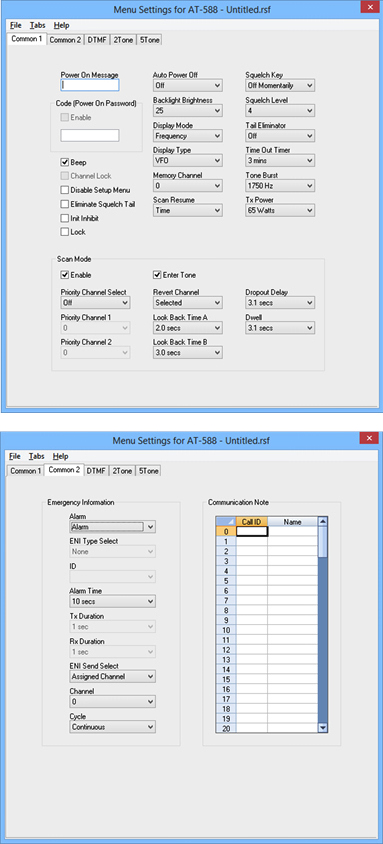Open Help menu in bottom window
Viewport: 383px width, 844px height.
pyautogui.click(x=61, y=456)
